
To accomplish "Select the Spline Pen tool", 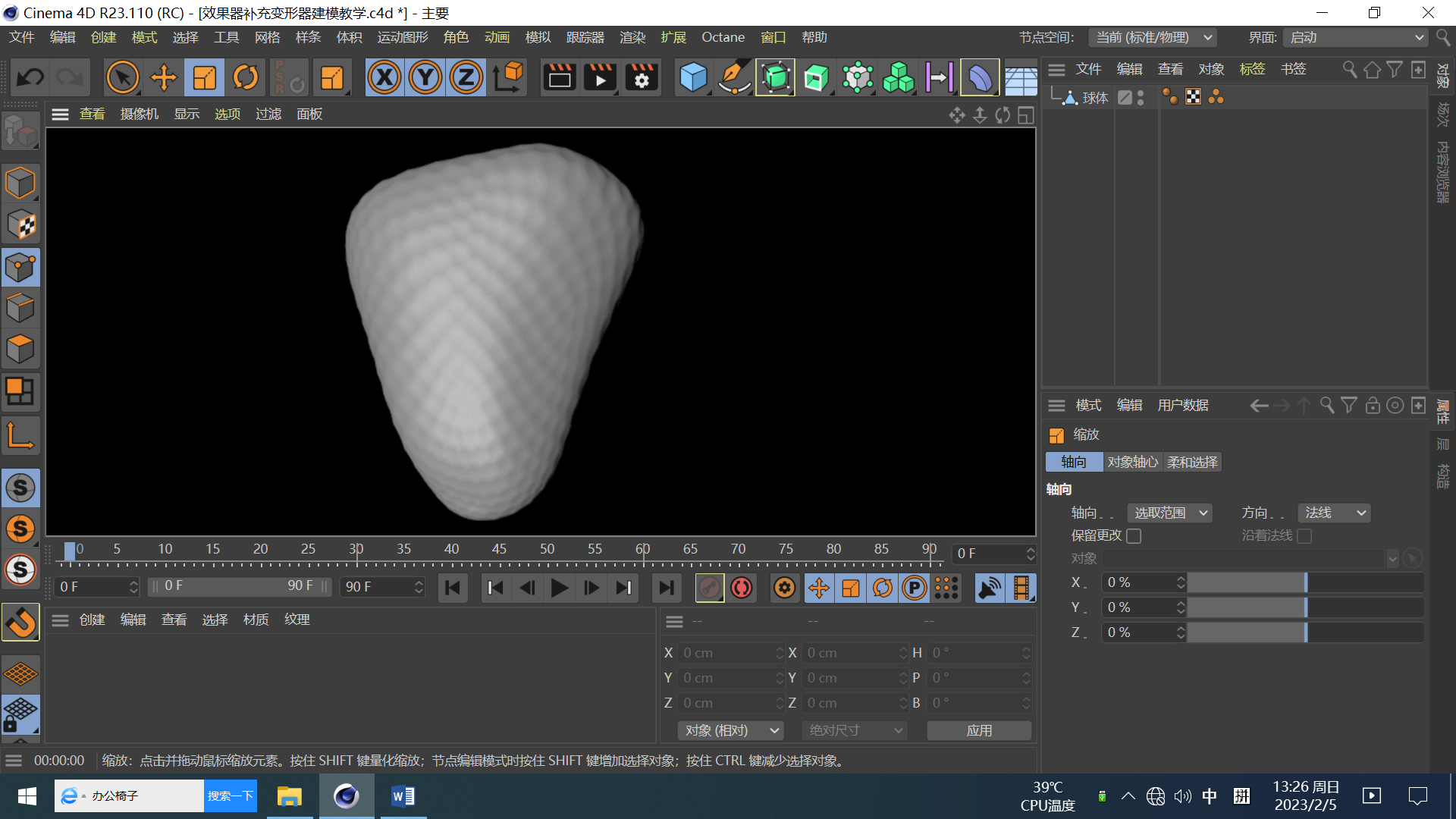I will [x=734, y=77].
